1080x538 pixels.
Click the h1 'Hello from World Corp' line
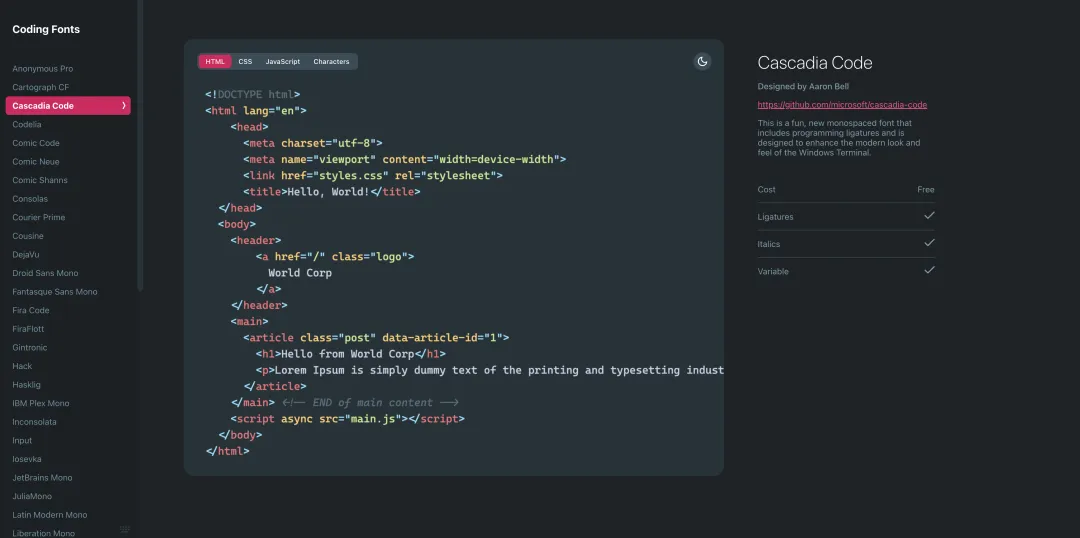351,354
